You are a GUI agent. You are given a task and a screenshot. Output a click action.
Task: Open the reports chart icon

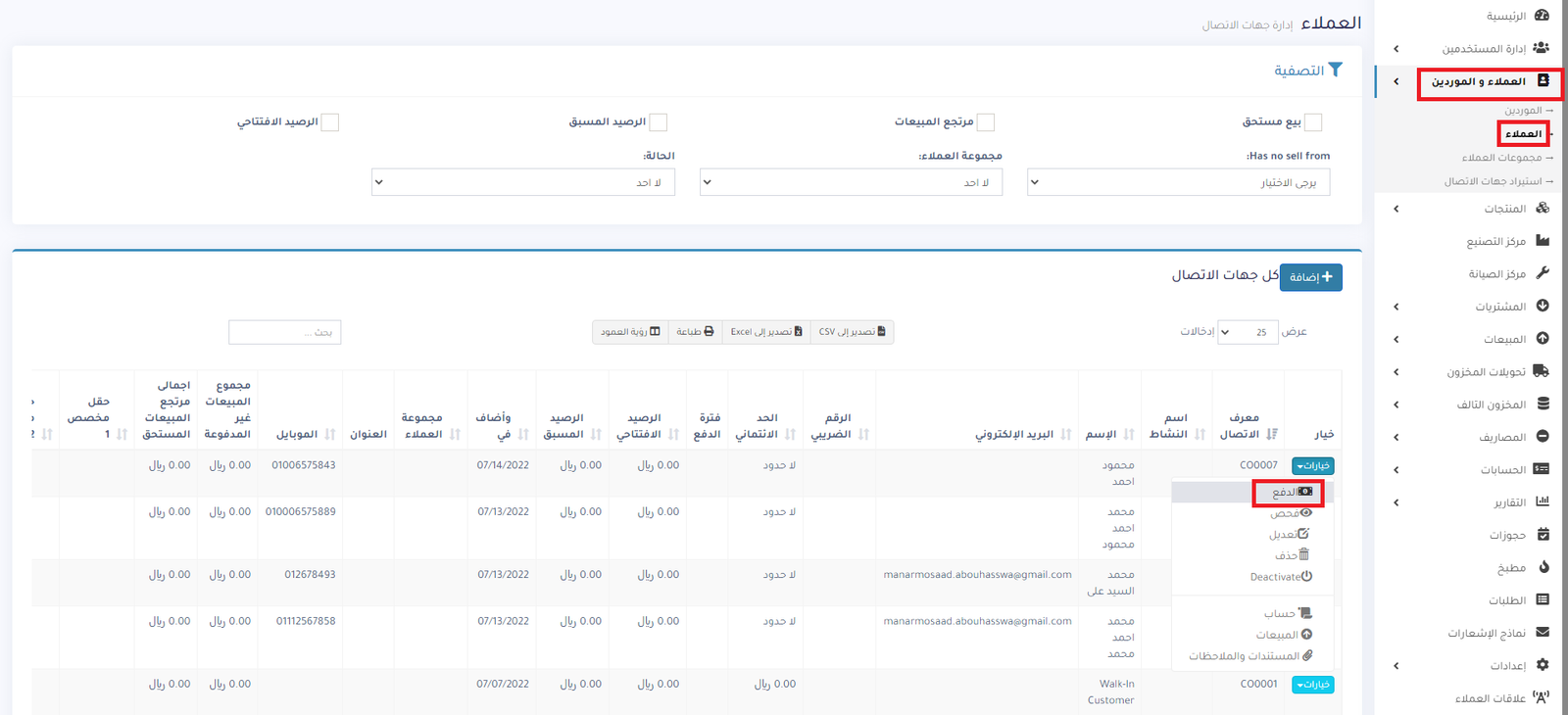tap(1543, 501)
